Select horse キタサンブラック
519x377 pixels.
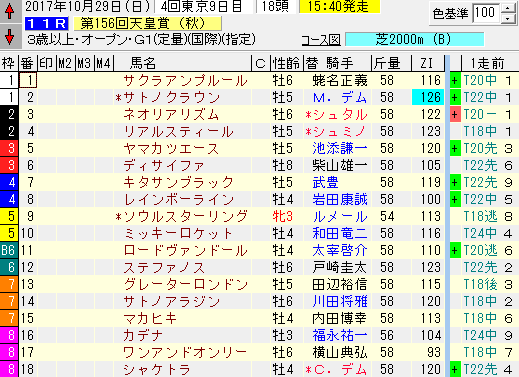click(178, 183)
